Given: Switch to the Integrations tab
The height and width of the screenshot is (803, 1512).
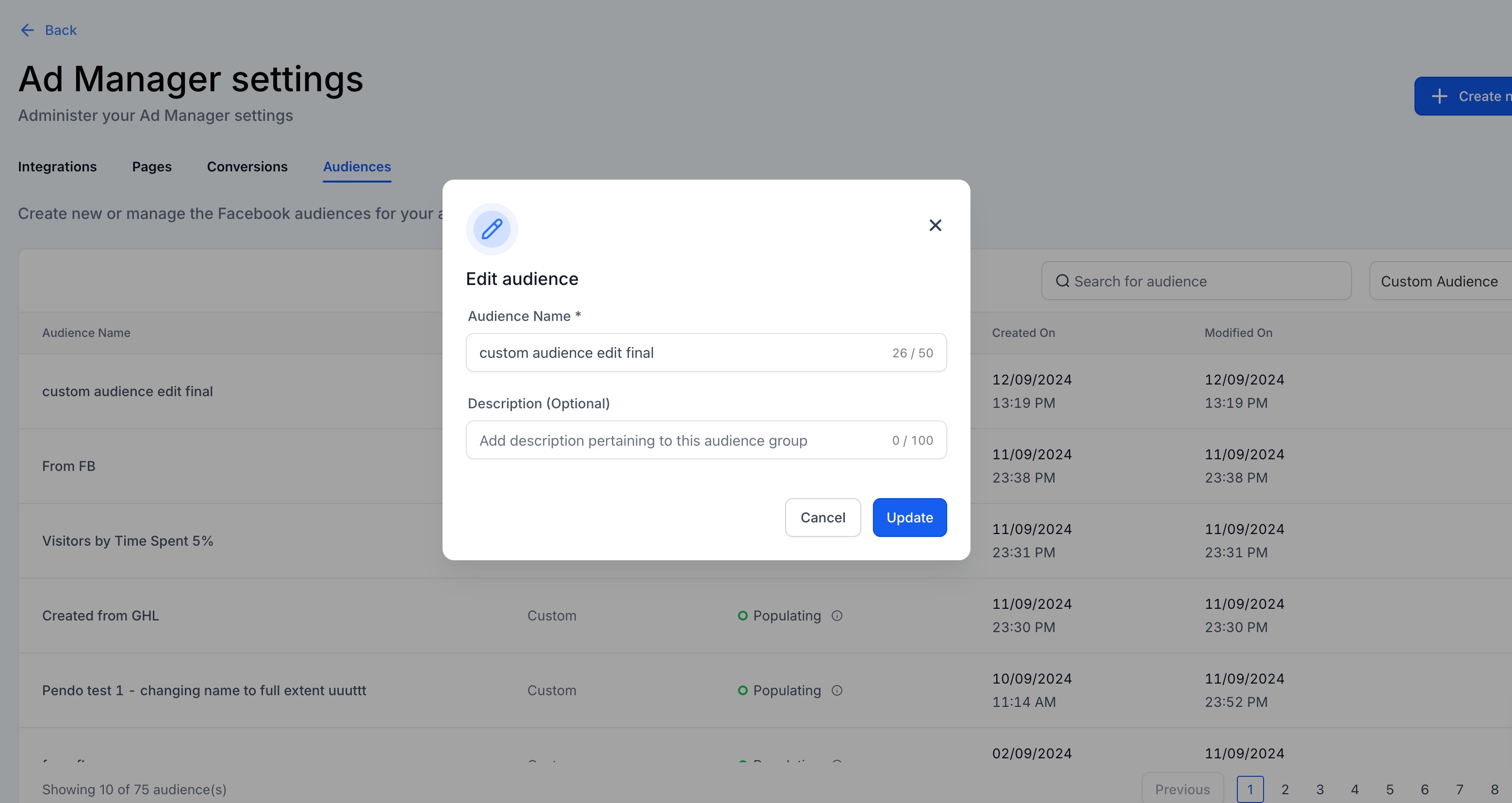Looking at the screenshot, I should [57, 167].
